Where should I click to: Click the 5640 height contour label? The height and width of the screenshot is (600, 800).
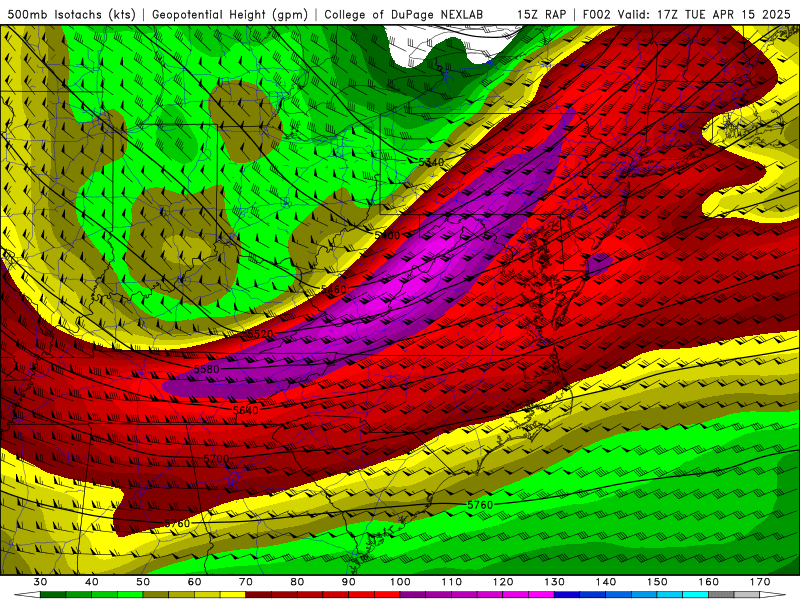tap(245, 410)
